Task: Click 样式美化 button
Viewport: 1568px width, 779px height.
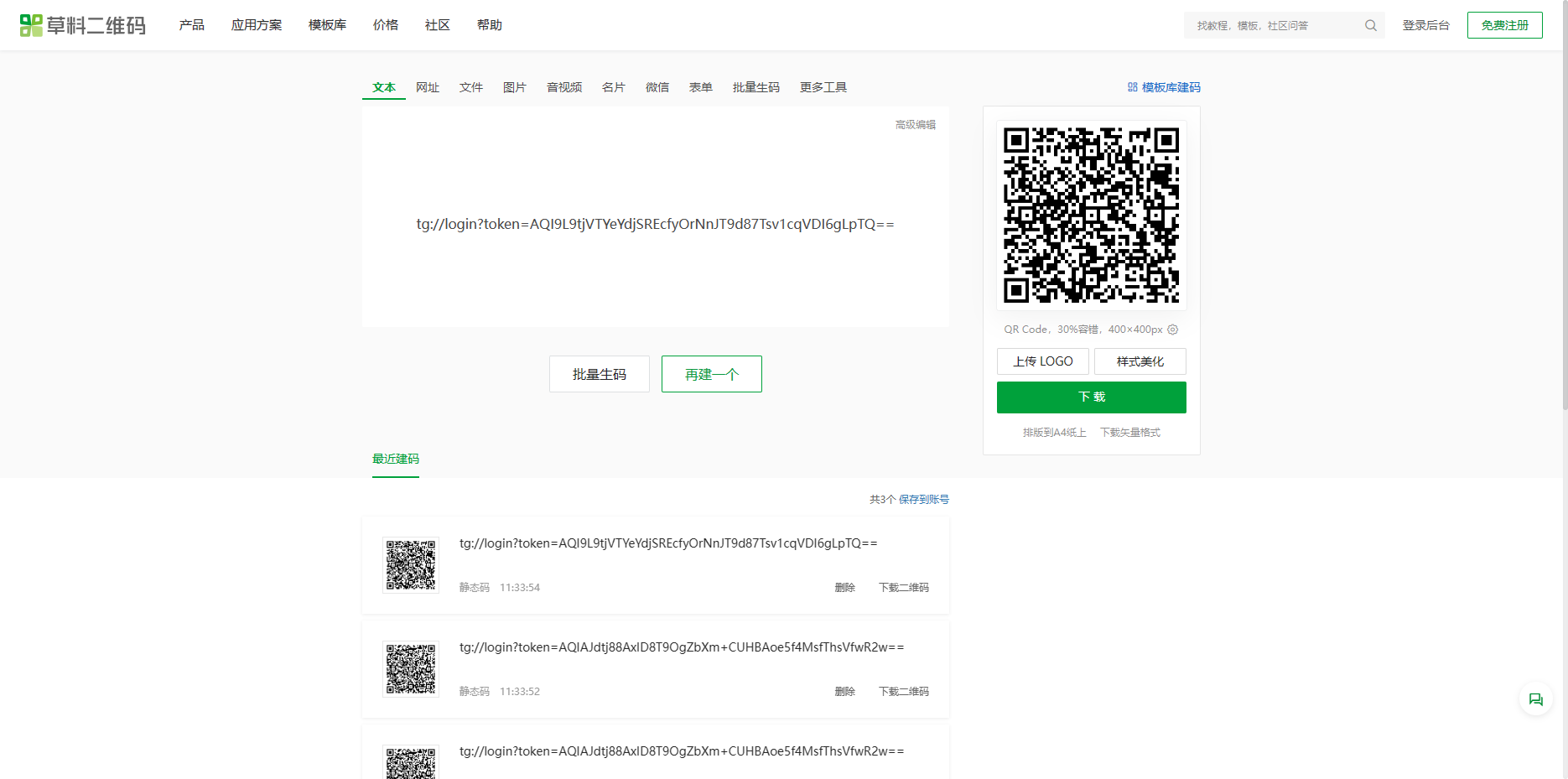Action: coord(1140,361)
